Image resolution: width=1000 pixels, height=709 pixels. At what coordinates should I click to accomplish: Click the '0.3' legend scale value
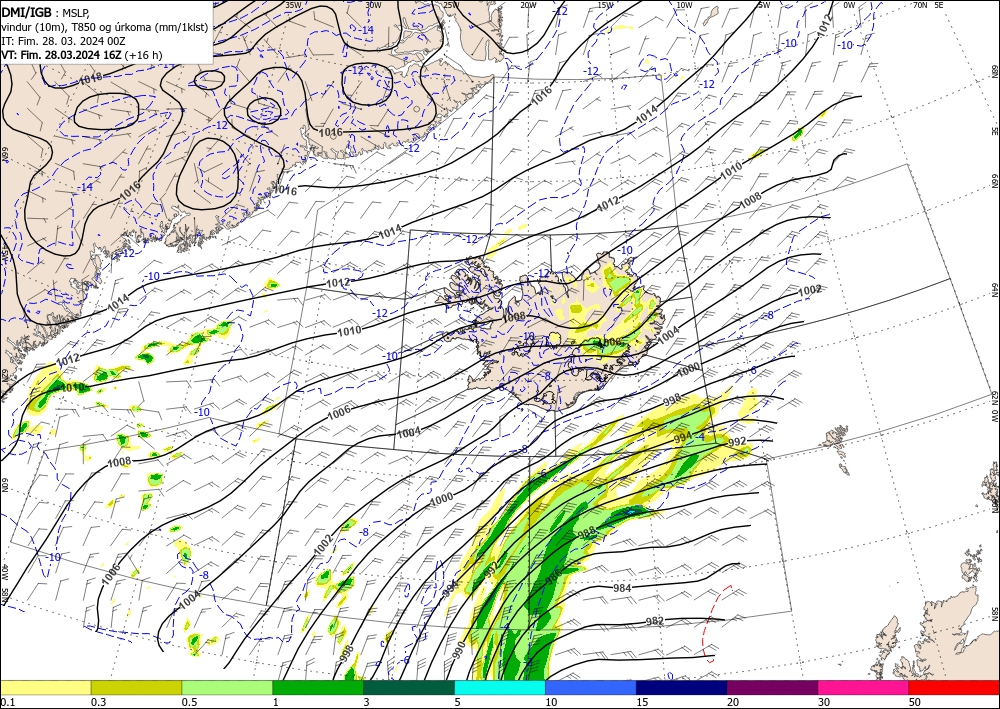[98, 702]
